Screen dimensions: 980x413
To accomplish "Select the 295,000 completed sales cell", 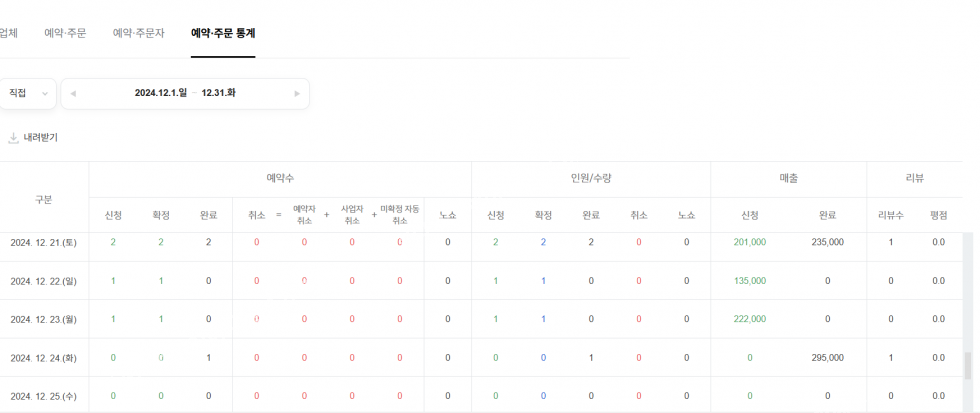I will coord(827,357).
